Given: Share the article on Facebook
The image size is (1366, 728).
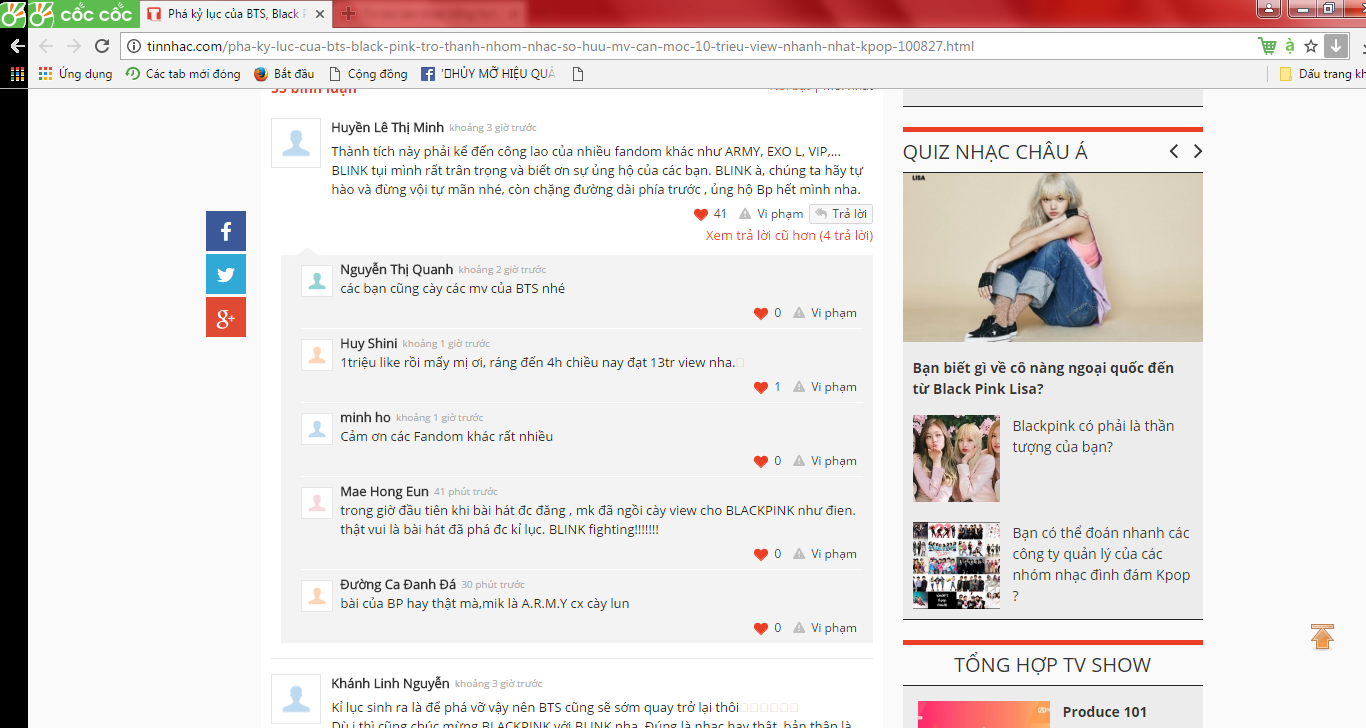Looking at the screenshot, I should click(x=226, y=231).
